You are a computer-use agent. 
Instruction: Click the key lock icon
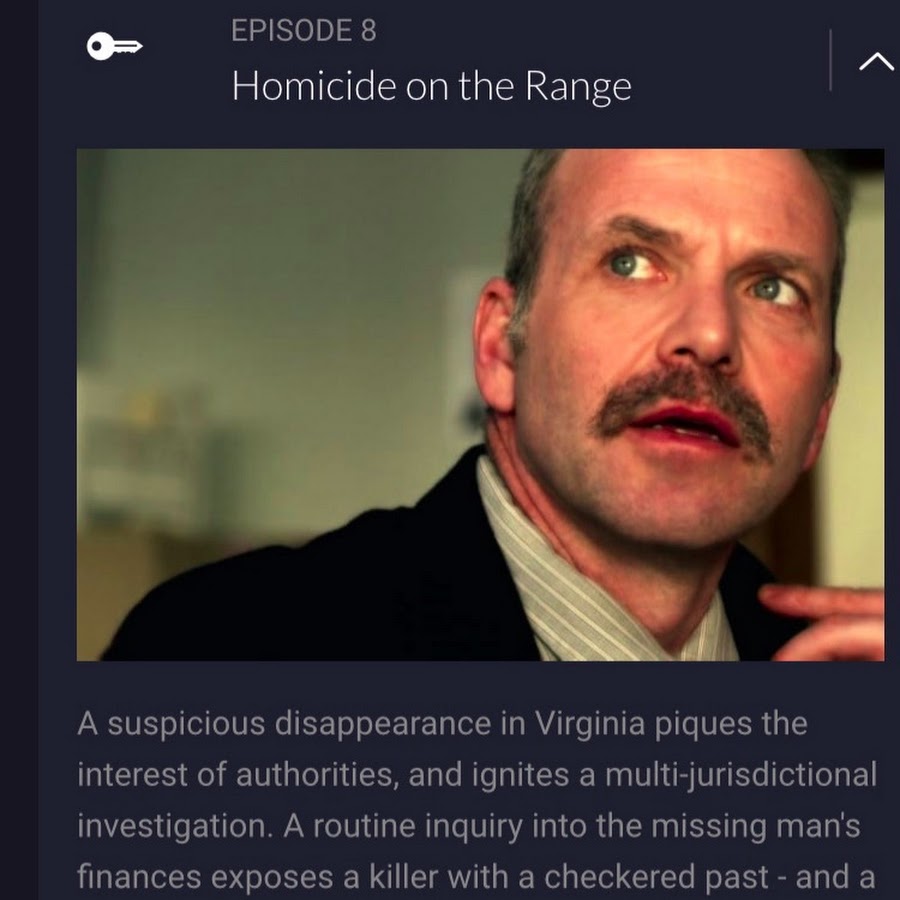[114, 46]
